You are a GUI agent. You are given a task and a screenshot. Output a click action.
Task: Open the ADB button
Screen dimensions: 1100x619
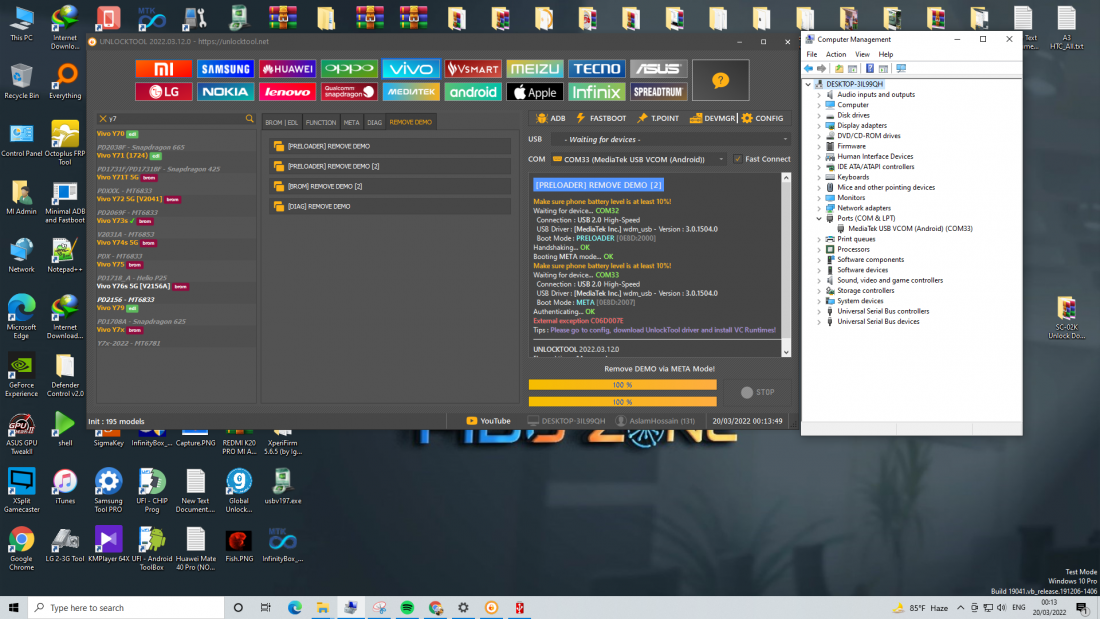point(551,118)
